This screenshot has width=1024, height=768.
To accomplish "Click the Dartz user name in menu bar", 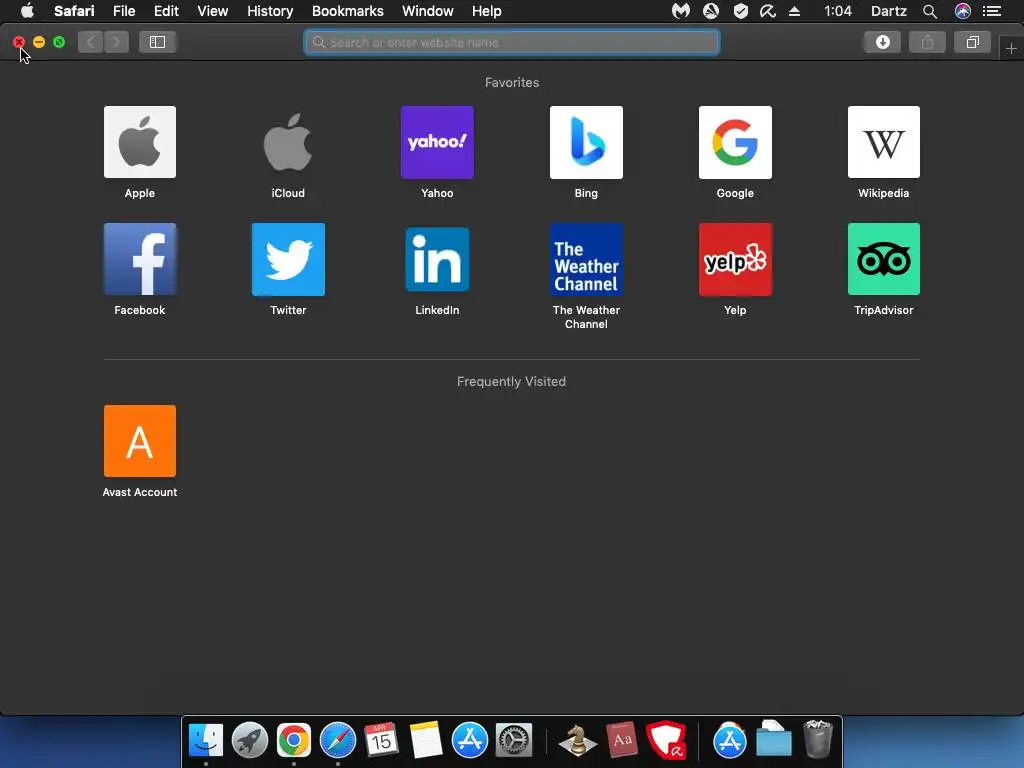I will point(889,11).
